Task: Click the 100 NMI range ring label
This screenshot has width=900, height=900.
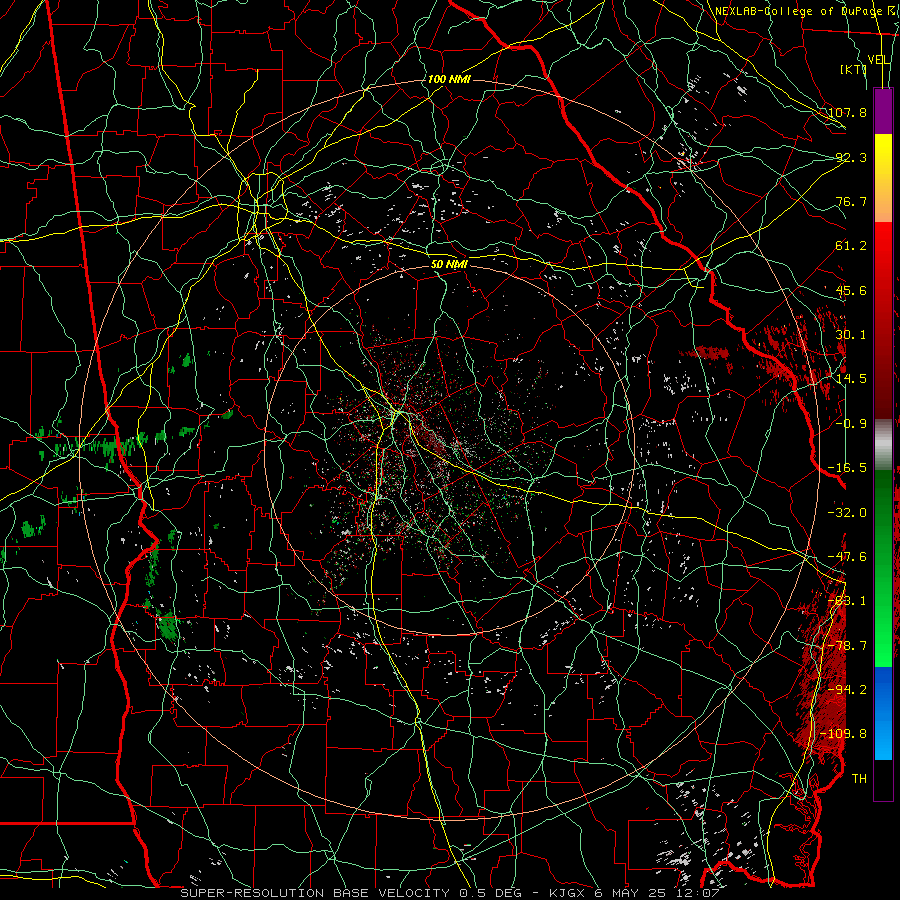Action: click(449, 79)
